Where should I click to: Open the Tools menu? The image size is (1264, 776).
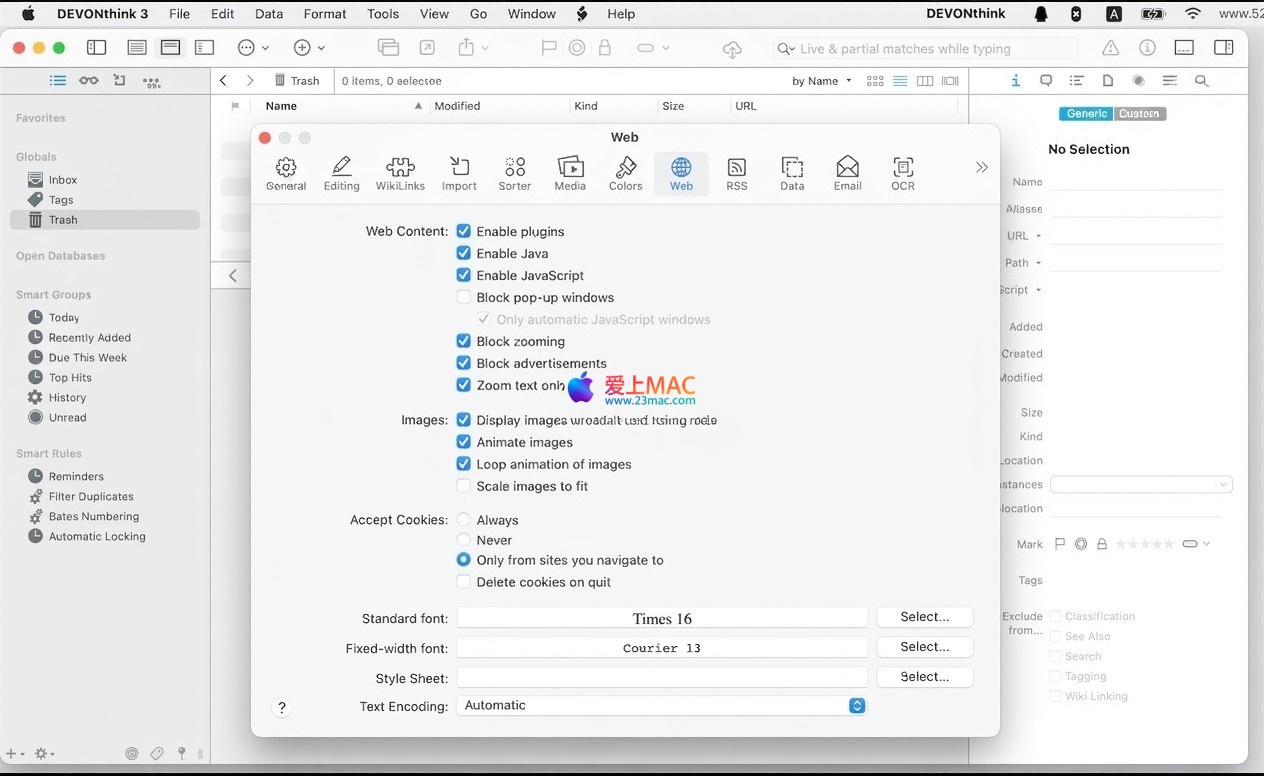tap(383, 14)
